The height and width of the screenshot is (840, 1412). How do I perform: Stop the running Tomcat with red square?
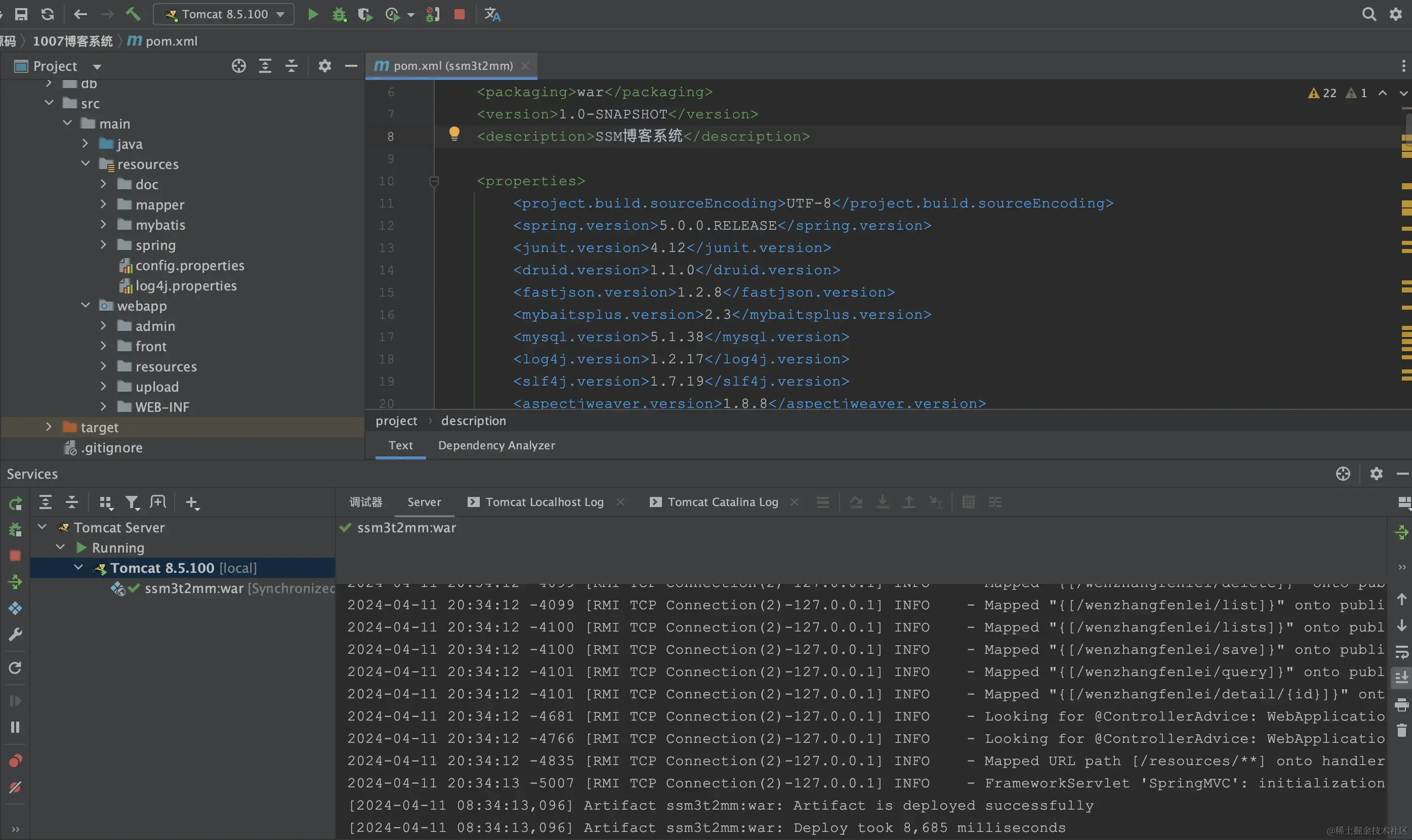[x=460, y=14]
